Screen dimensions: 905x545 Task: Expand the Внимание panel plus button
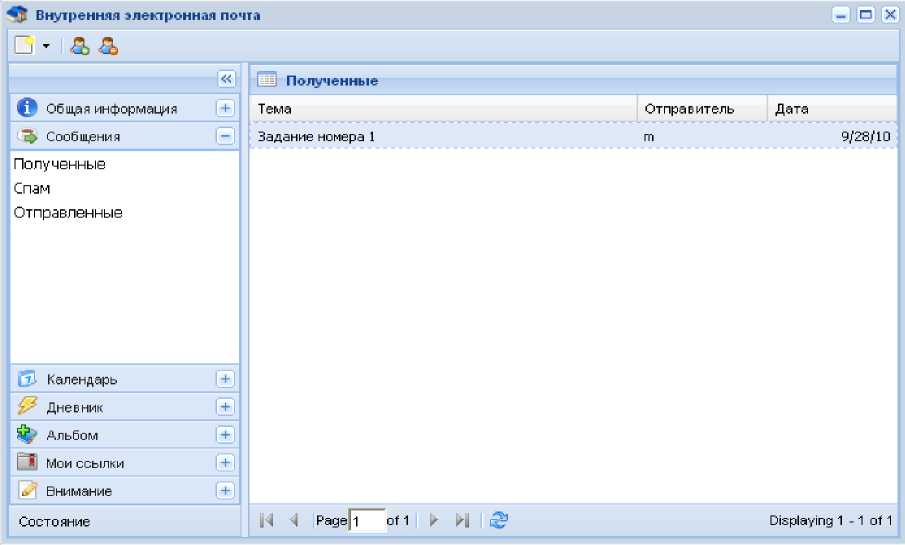point(225,490)
